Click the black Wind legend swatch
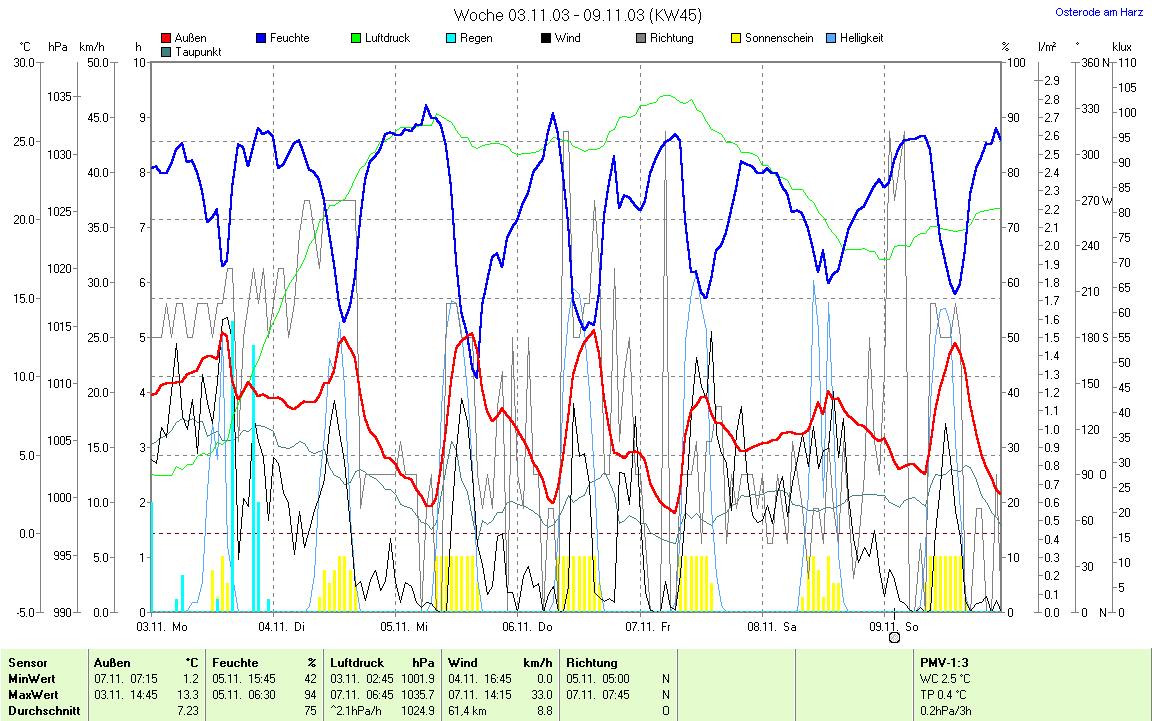 point(546,39)
